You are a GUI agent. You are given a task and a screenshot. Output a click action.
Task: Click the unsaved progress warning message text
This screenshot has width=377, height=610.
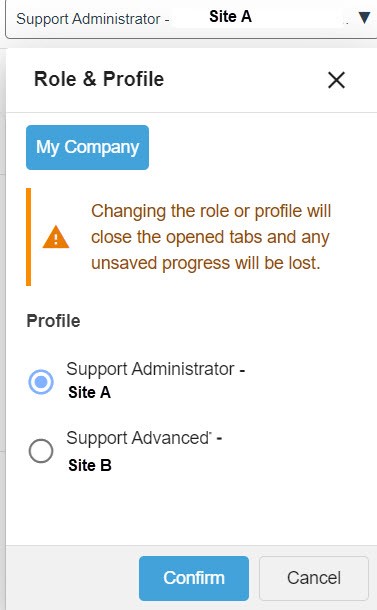pos(211,237)
